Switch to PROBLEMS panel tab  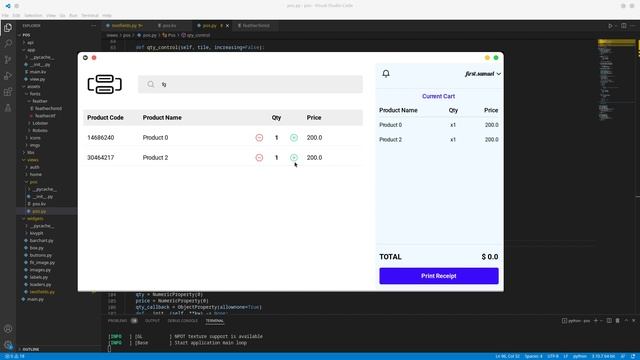pos(118,321)
